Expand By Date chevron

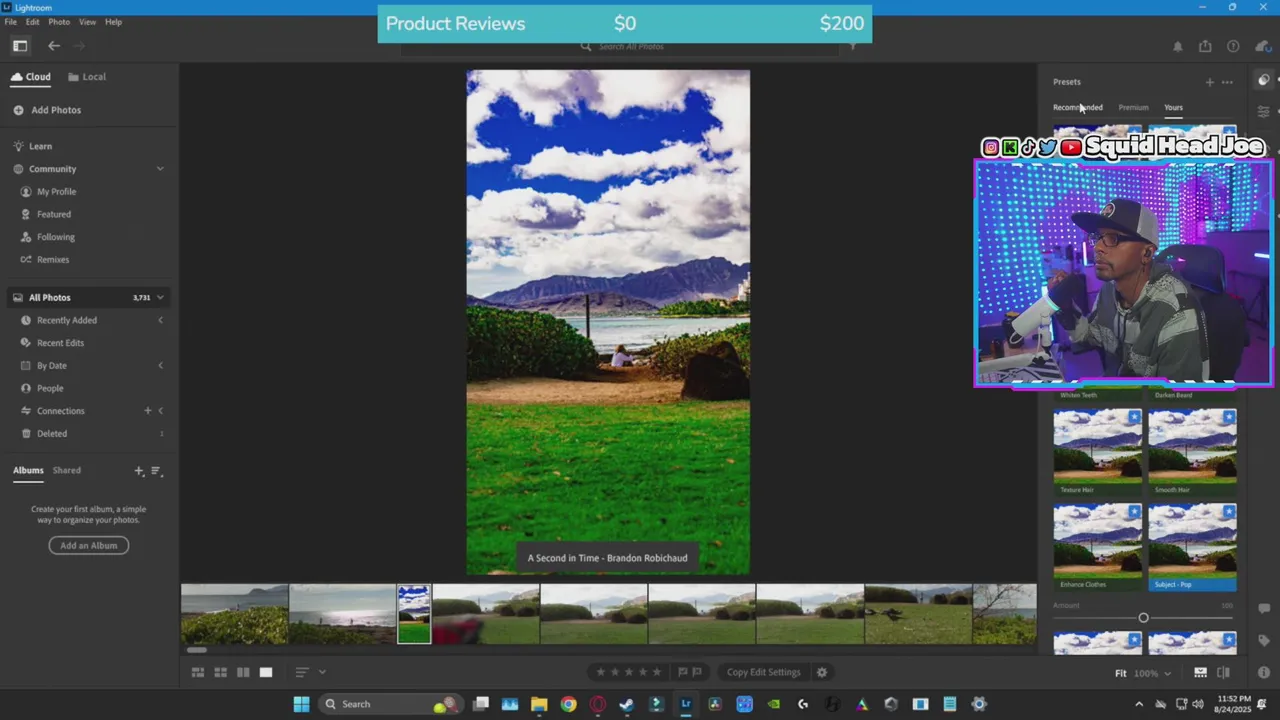160,366
